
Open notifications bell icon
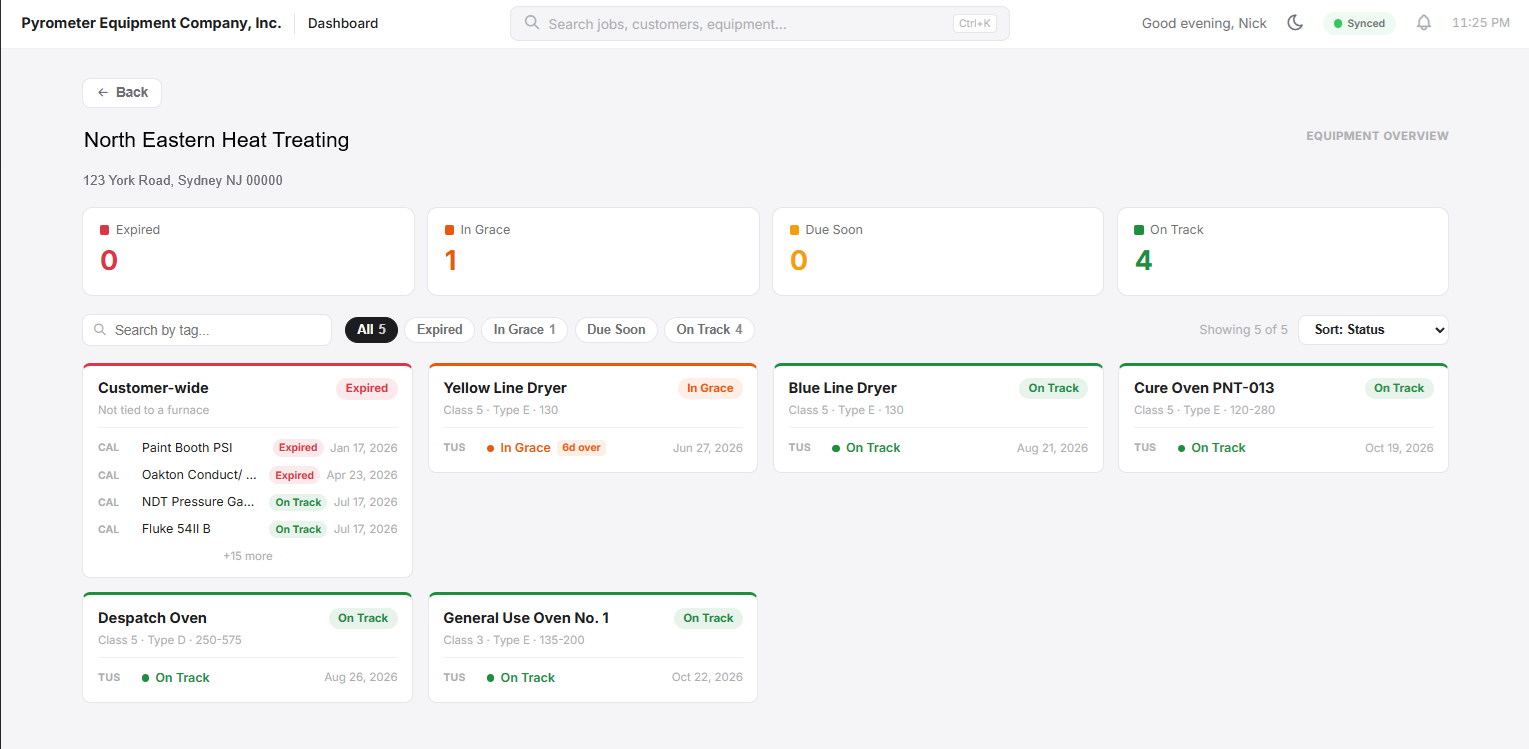(1424, 23)
